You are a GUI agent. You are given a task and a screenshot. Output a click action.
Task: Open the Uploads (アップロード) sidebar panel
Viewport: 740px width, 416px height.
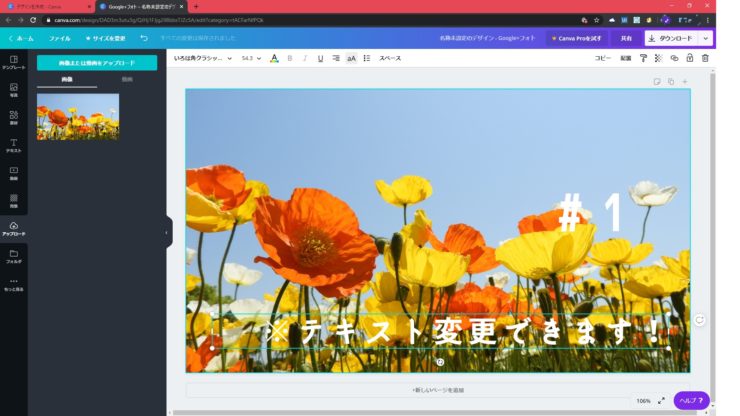(14, 229)
